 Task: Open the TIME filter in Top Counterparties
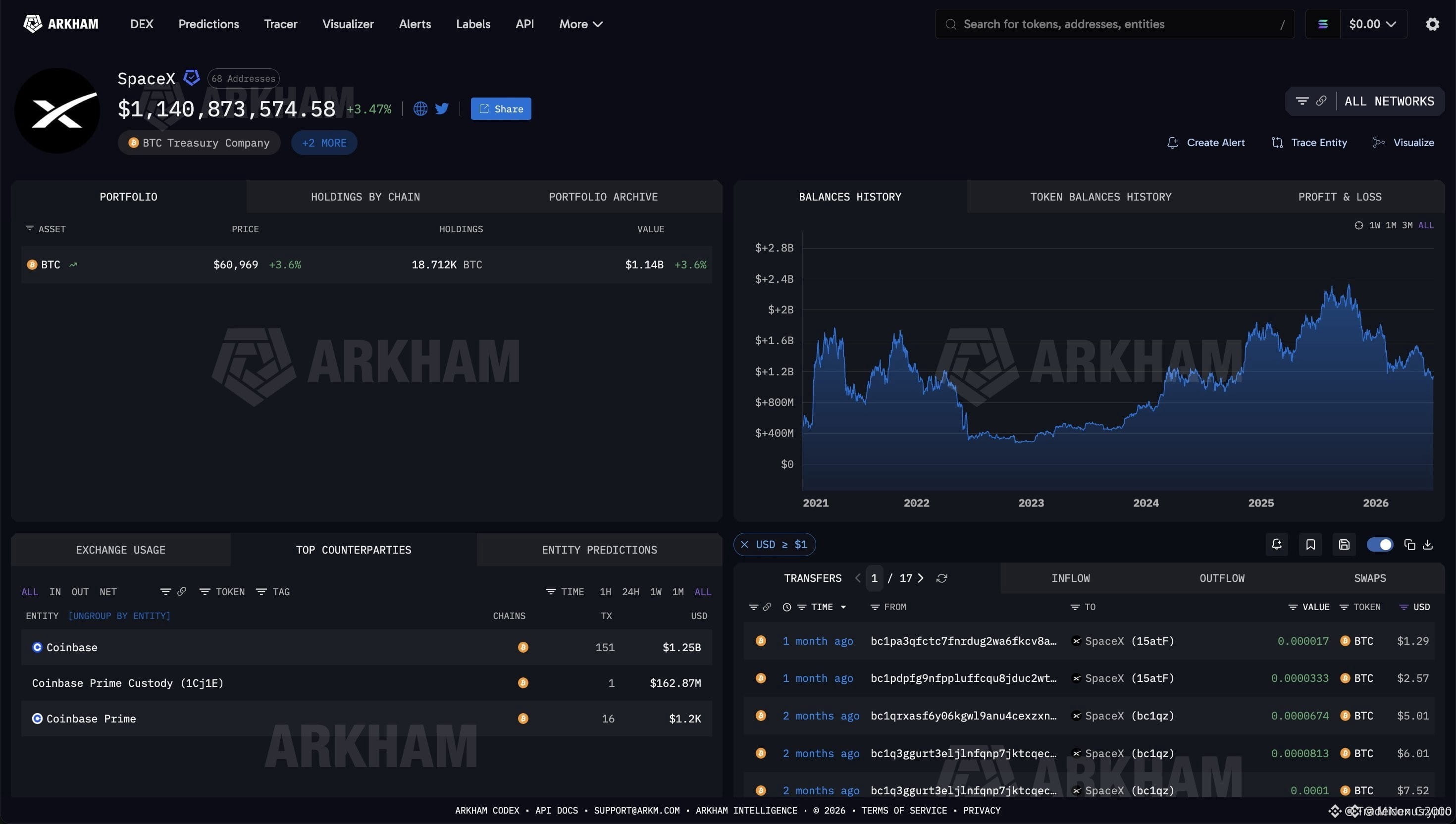coord(565,591)
